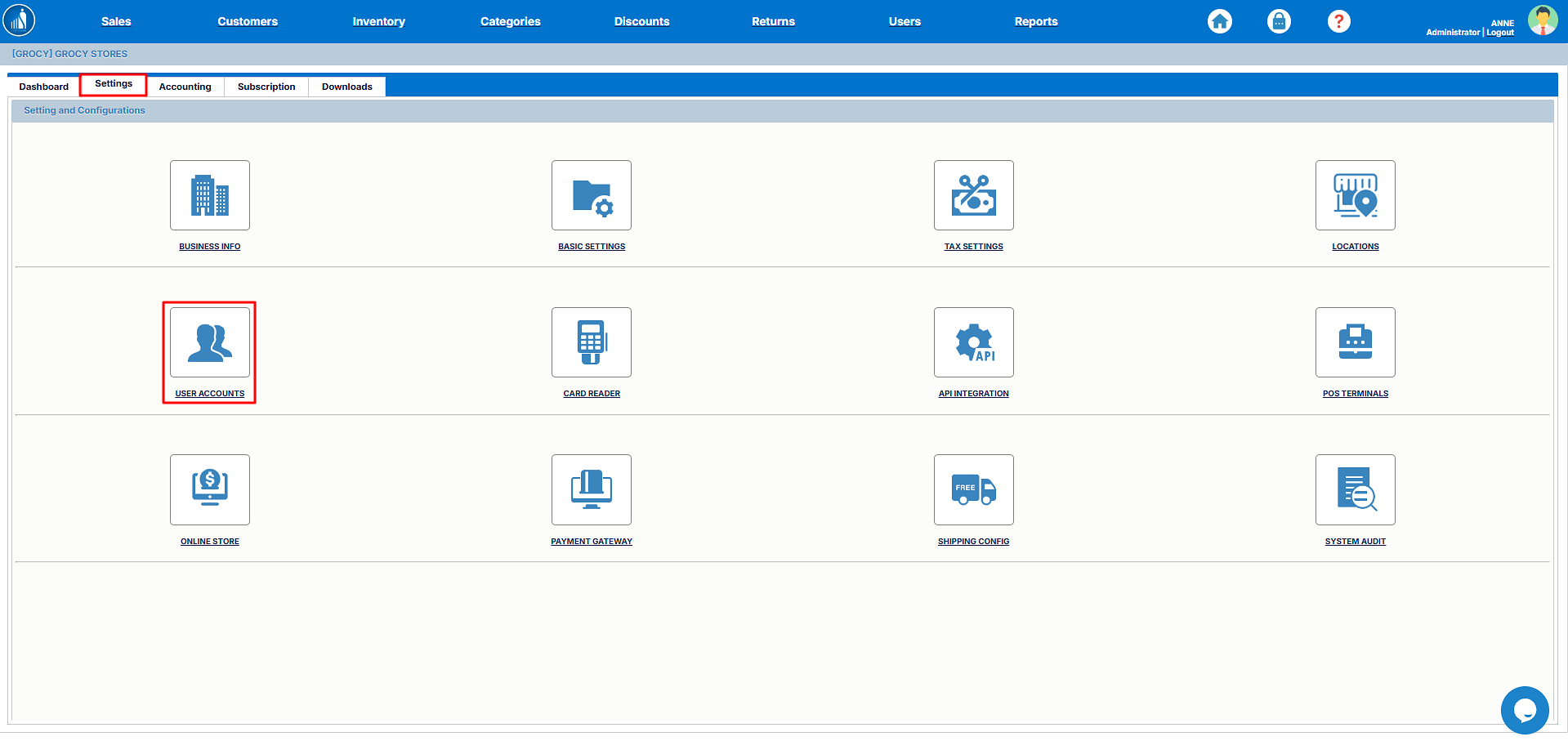1568x750 pixels.
Task: Click the System Audit link text
Action: [x=1355, y=542]
